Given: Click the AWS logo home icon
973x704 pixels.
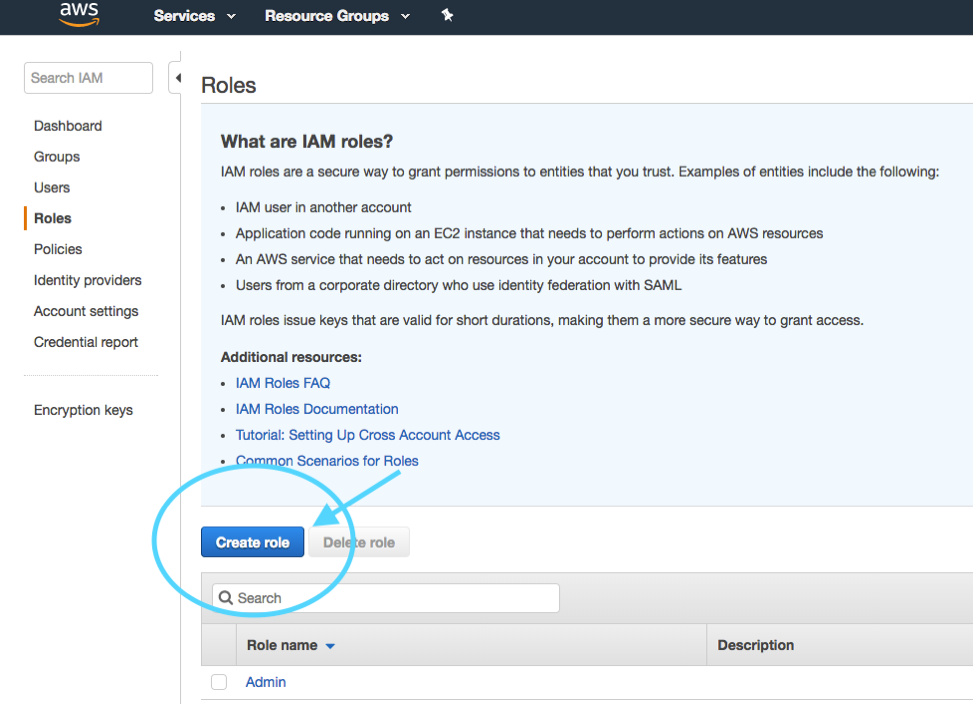Looking at the screenshot, I should pyautogui.click(x=79, y=14).
